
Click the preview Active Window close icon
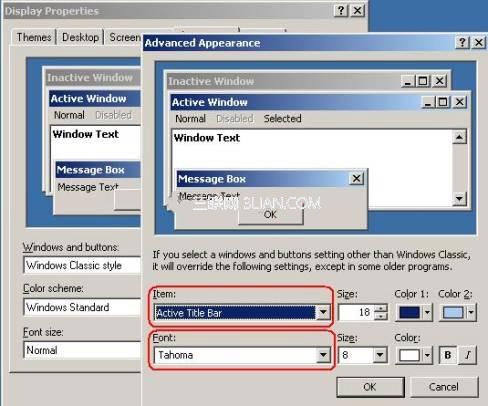[x=459, y=102]
